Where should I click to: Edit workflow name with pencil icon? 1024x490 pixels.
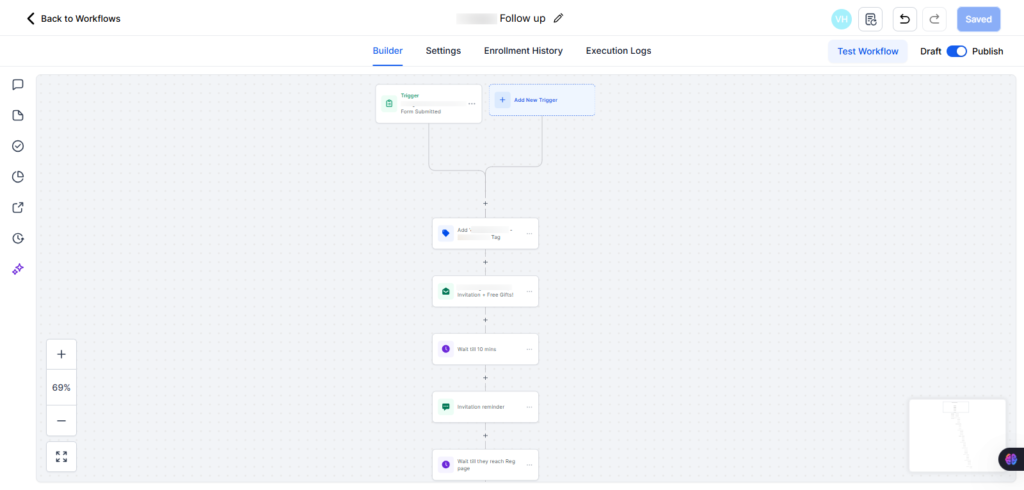click(559, 18)
